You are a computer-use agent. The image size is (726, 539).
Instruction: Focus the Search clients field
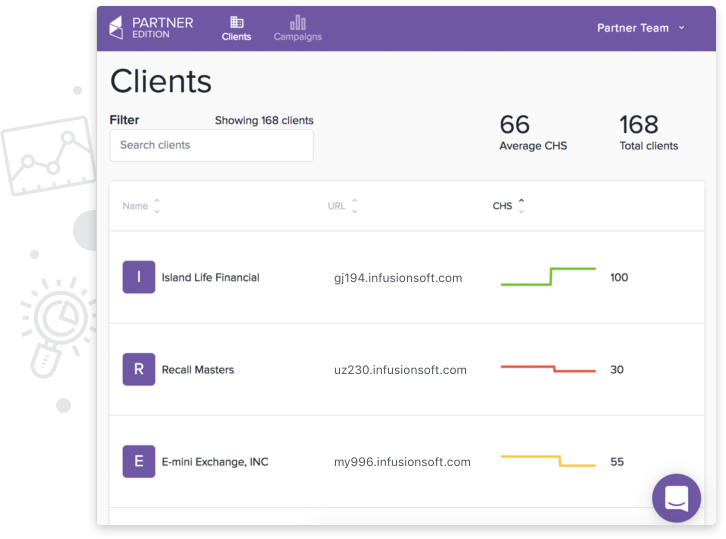pos(211,145)
